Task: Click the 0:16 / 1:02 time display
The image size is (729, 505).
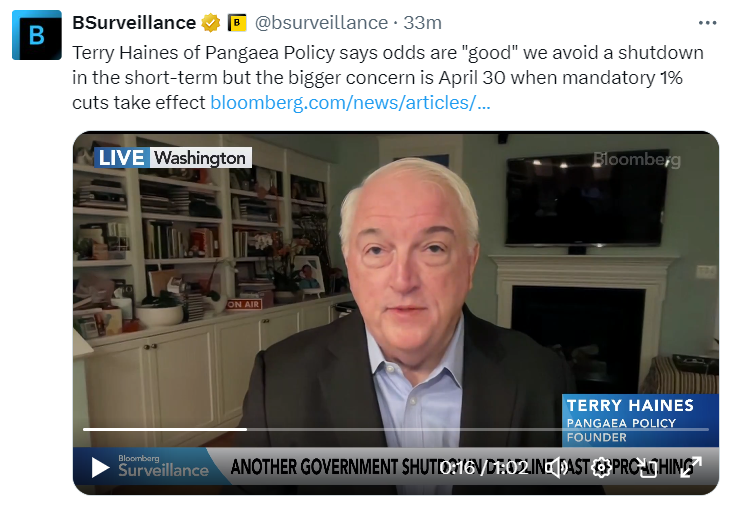Action: [484, 467]
